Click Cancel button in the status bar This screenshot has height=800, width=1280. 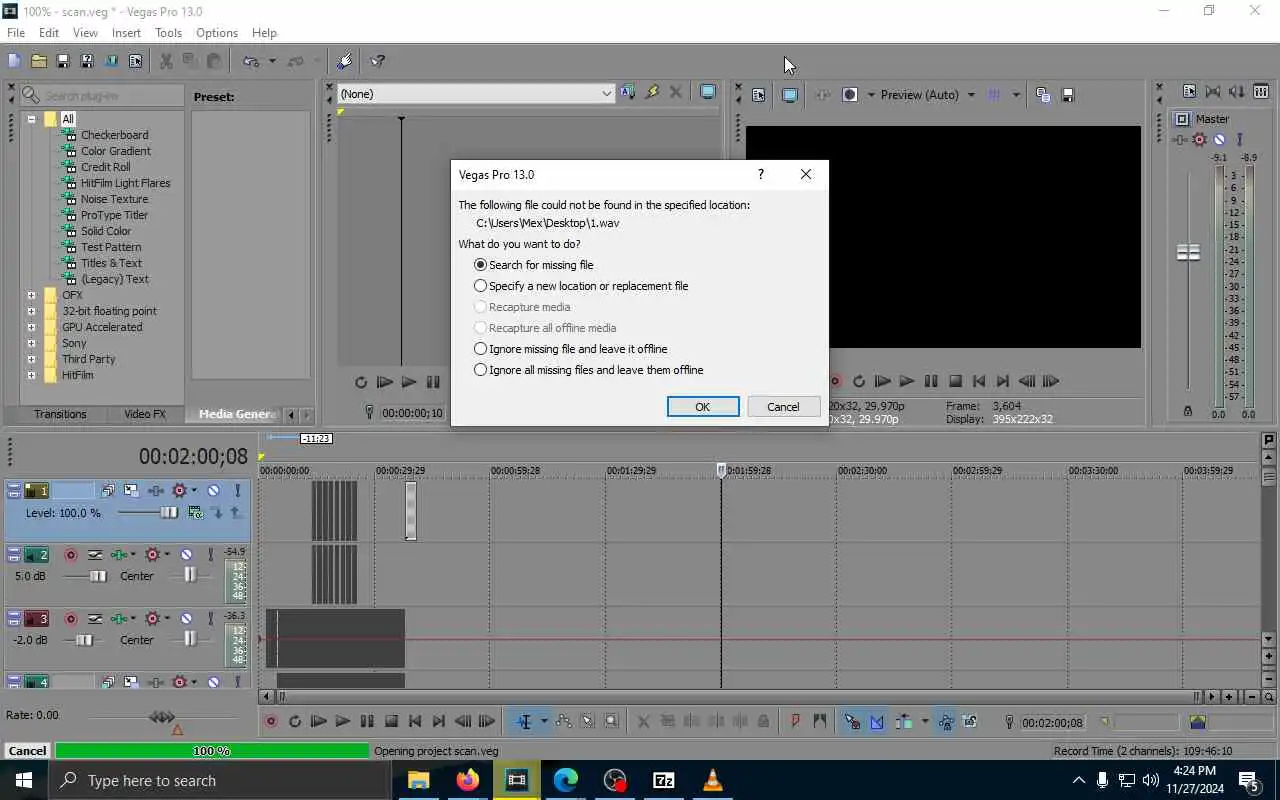click(27, 751)
